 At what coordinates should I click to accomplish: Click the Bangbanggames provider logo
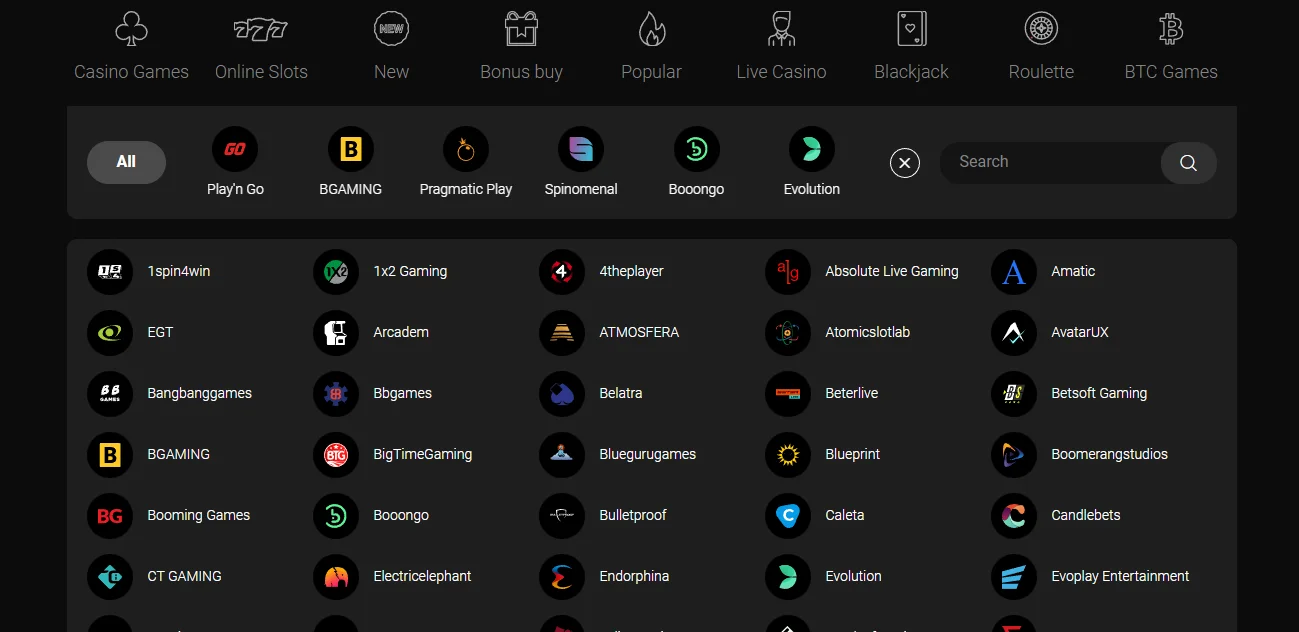tap(110, 394)
